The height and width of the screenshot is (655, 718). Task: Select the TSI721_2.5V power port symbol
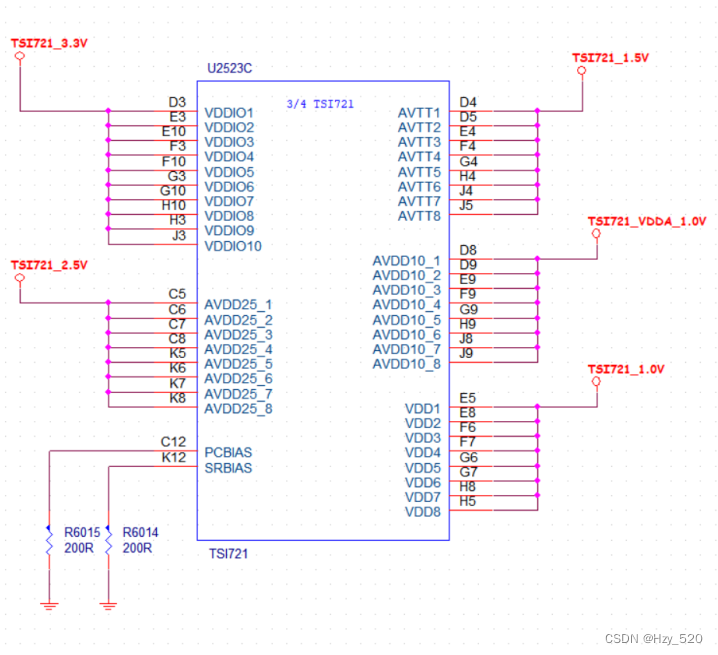(x=20, y=279)
